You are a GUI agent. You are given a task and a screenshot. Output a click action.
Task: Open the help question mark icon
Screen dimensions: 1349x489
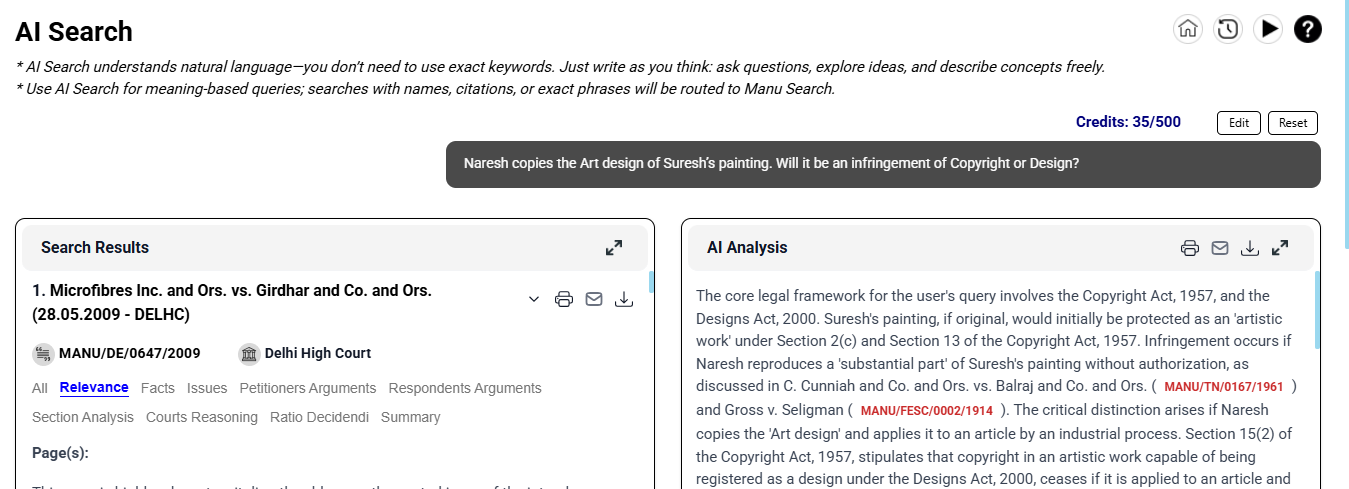(1308, 29)
